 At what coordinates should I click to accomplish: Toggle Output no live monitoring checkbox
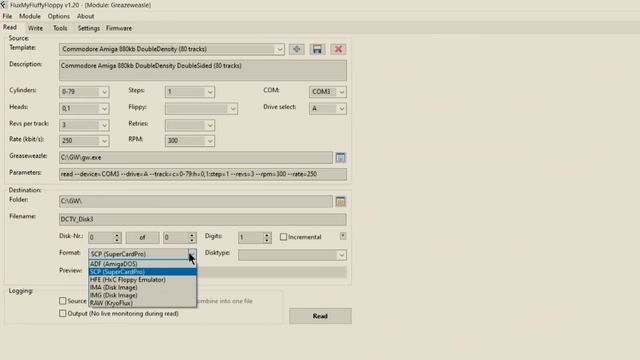62,313
